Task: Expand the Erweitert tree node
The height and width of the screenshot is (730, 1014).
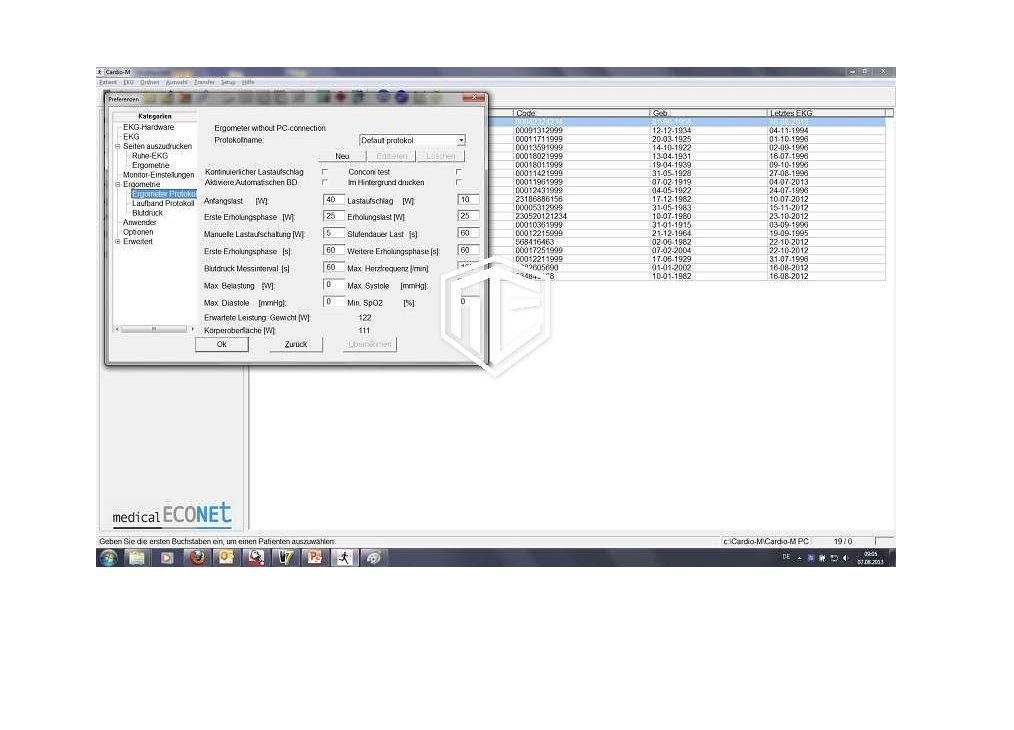Action: tap(118, 241)
